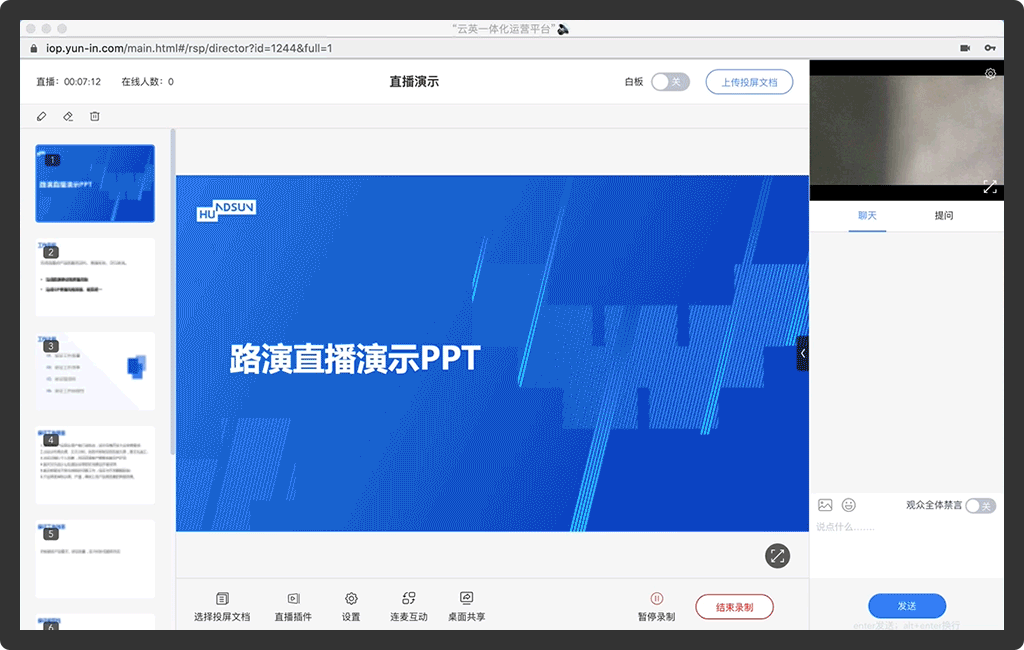Switch to the 提问 tab
The width and height of the screenshot is (1024, 650).
[943, 215]
